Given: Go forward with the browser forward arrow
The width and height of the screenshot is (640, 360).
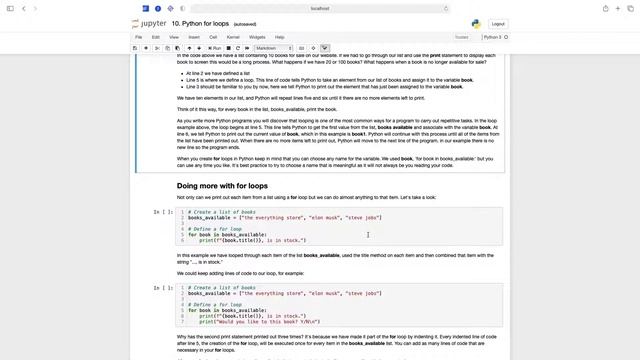Looking at the screenshot, I should coord(35,8).
